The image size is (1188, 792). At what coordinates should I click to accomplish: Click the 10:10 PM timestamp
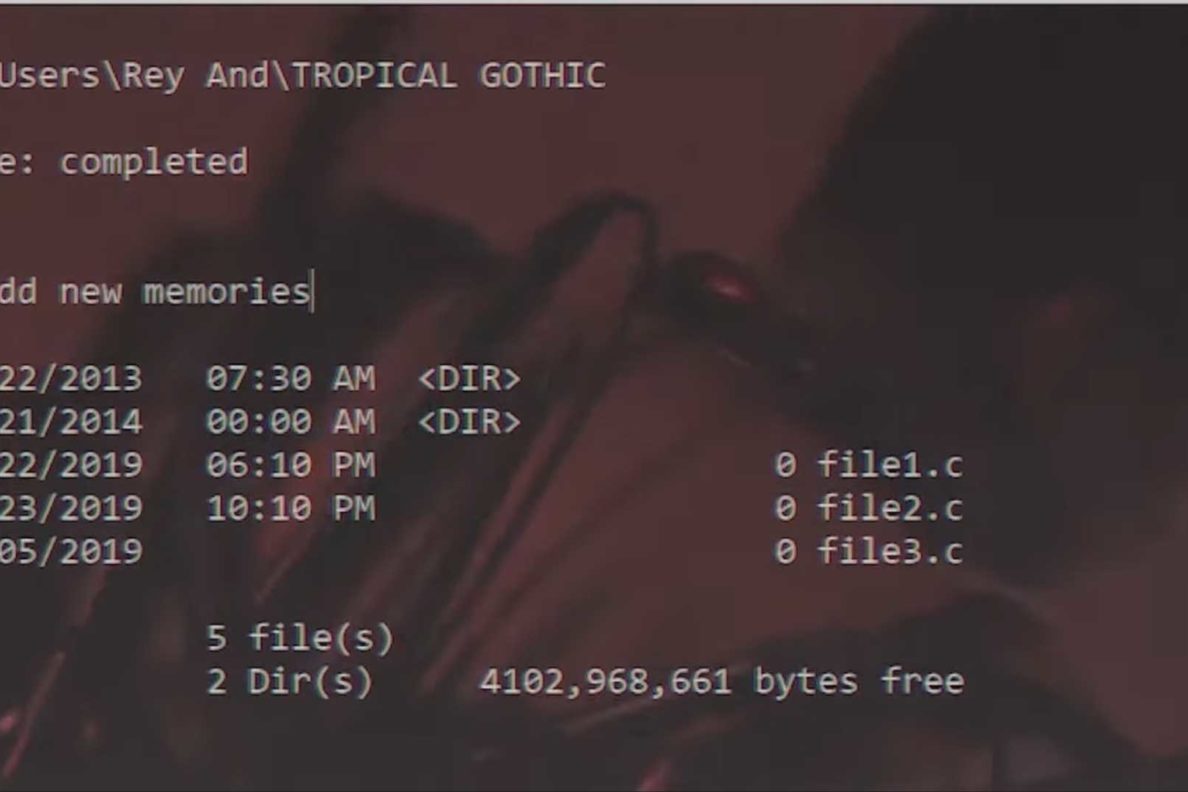click(x=291, y=509)
